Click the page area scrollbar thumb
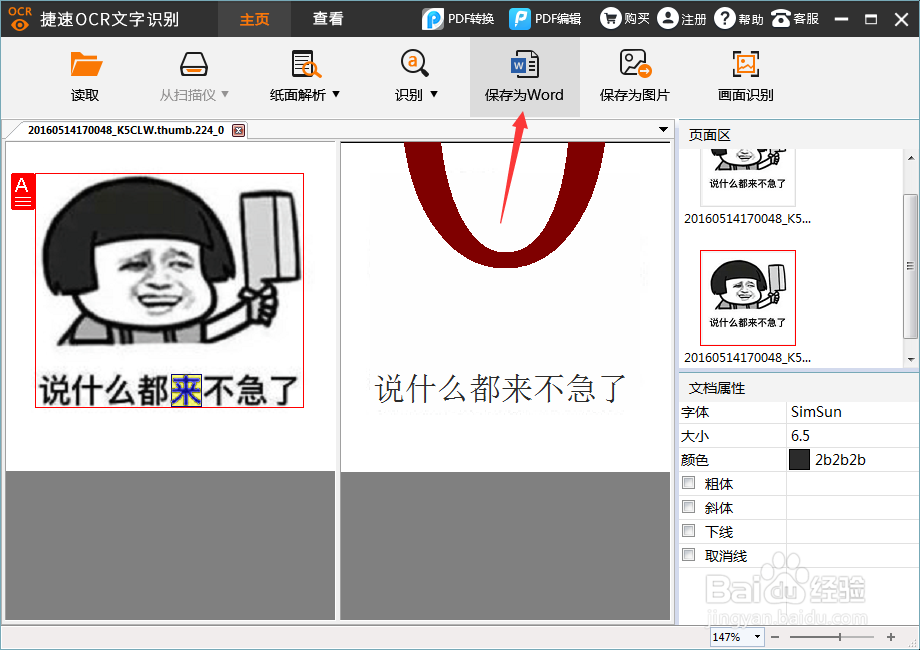 pyautogui.click(x=911, y=266)
